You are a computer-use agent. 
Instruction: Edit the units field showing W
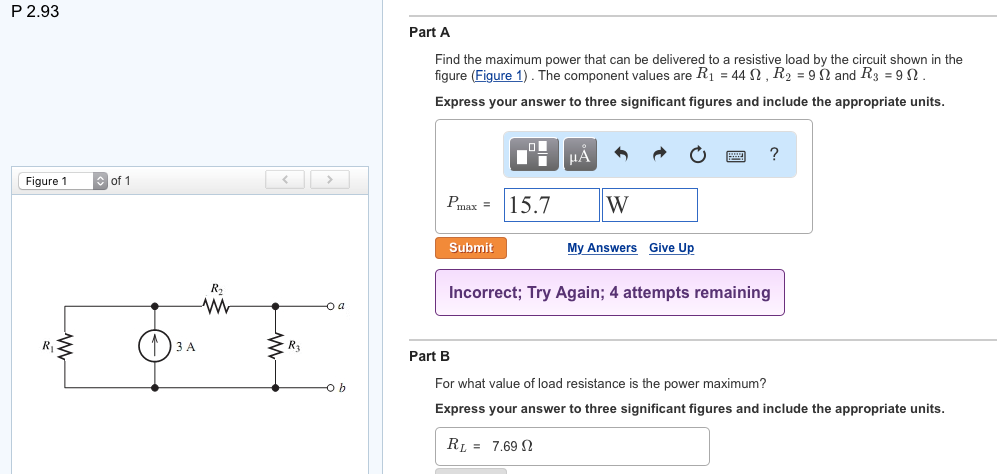pyautogui.click(x=649, y=205)
